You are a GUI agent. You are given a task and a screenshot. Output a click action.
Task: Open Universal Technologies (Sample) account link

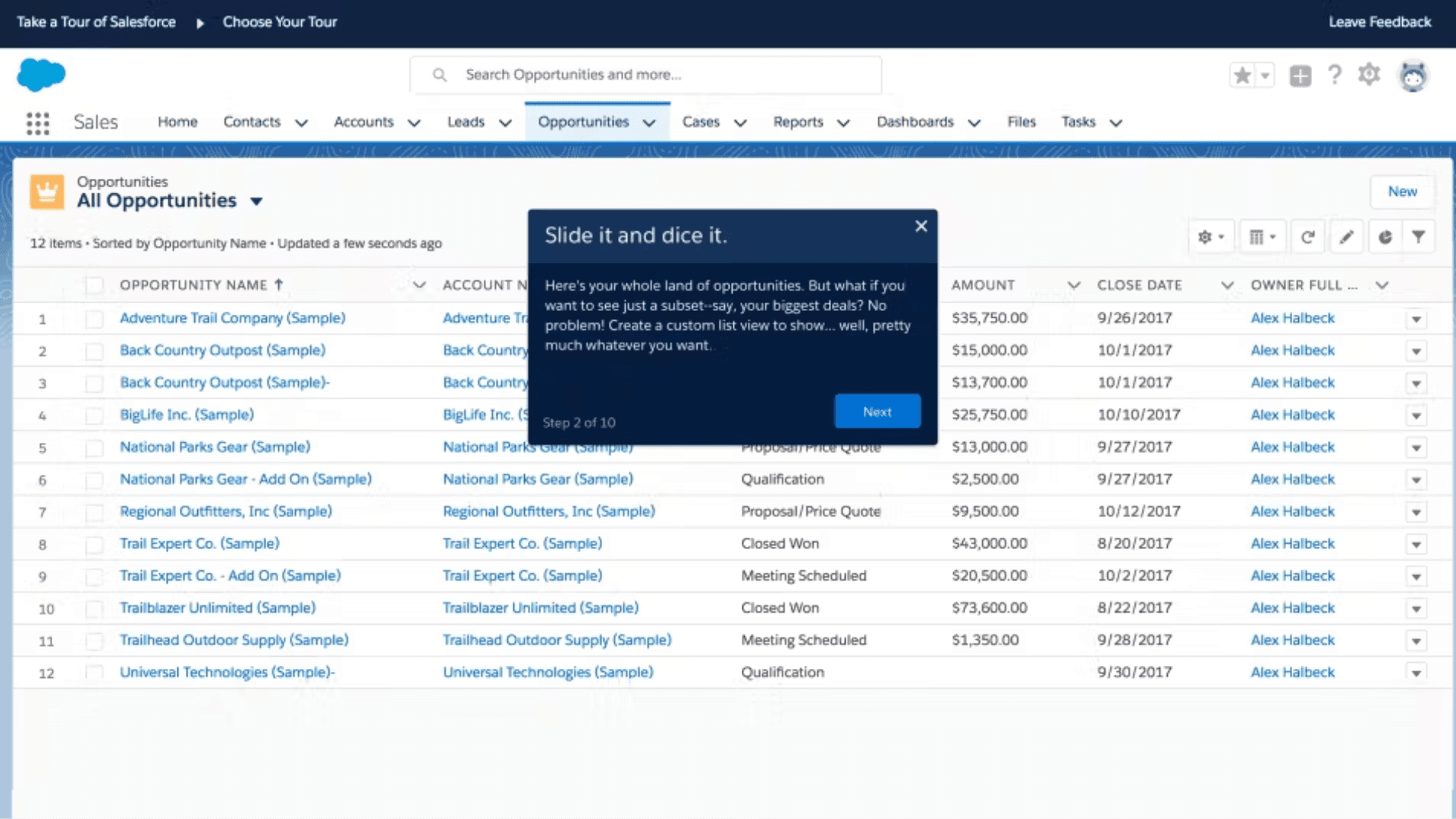click(x=548, y=673)
